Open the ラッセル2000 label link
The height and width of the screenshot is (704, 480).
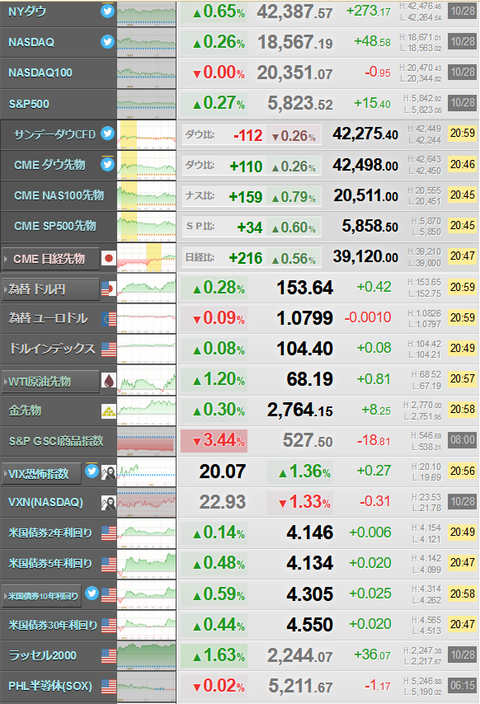[x=43, y=656]
